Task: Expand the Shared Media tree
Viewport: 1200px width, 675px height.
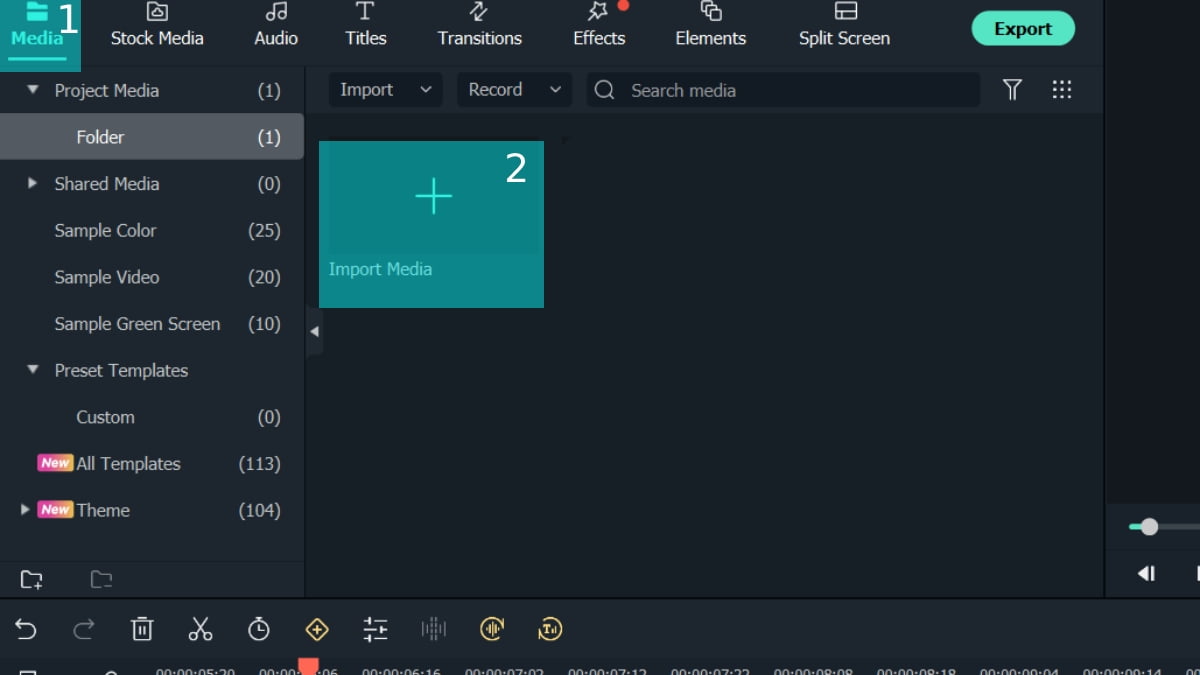Action: (x=33, y=184)
